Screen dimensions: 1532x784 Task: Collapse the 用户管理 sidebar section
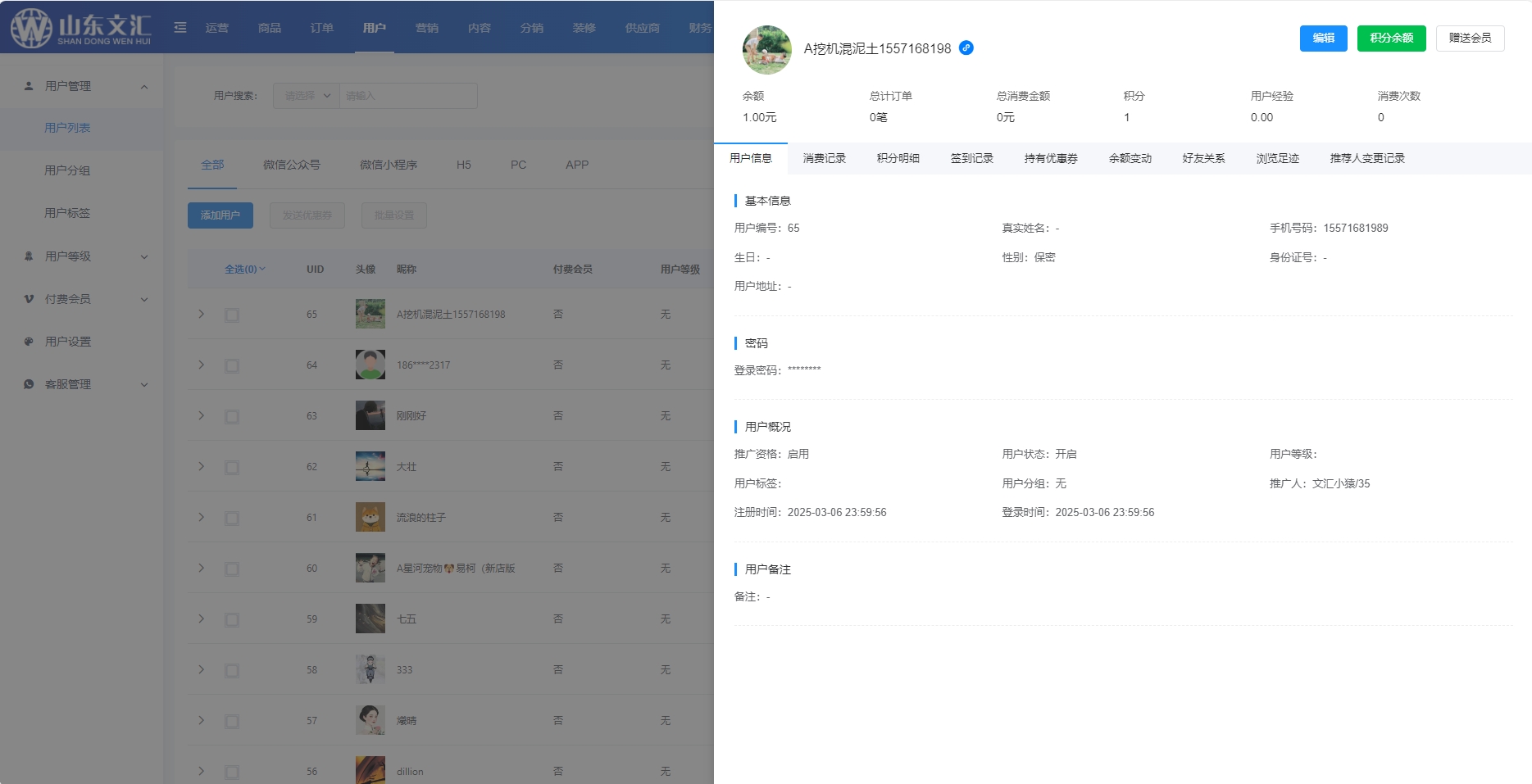144,86
